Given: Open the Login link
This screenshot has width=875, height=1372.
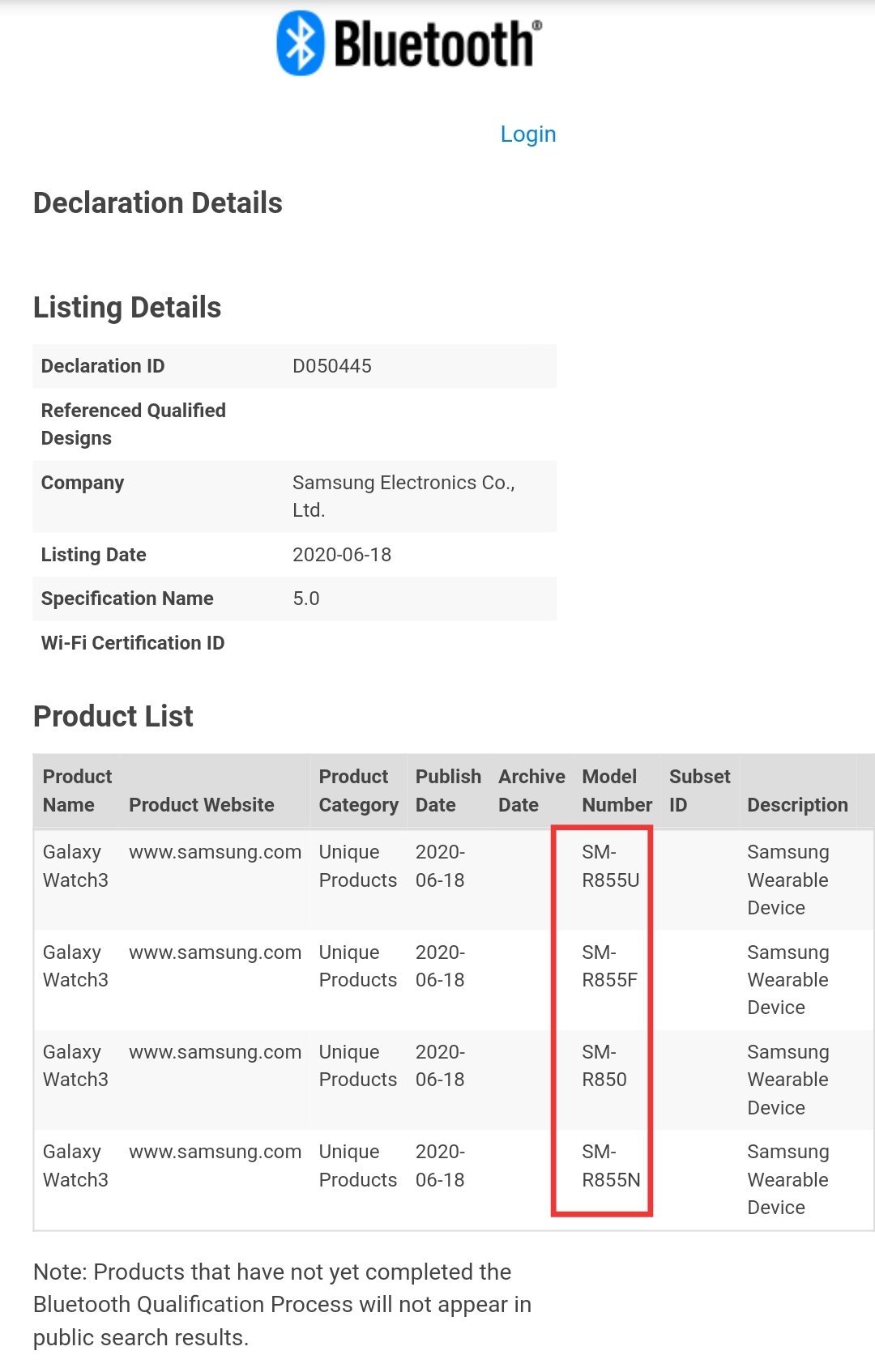Looking at the screenshot, I should 527,134.
